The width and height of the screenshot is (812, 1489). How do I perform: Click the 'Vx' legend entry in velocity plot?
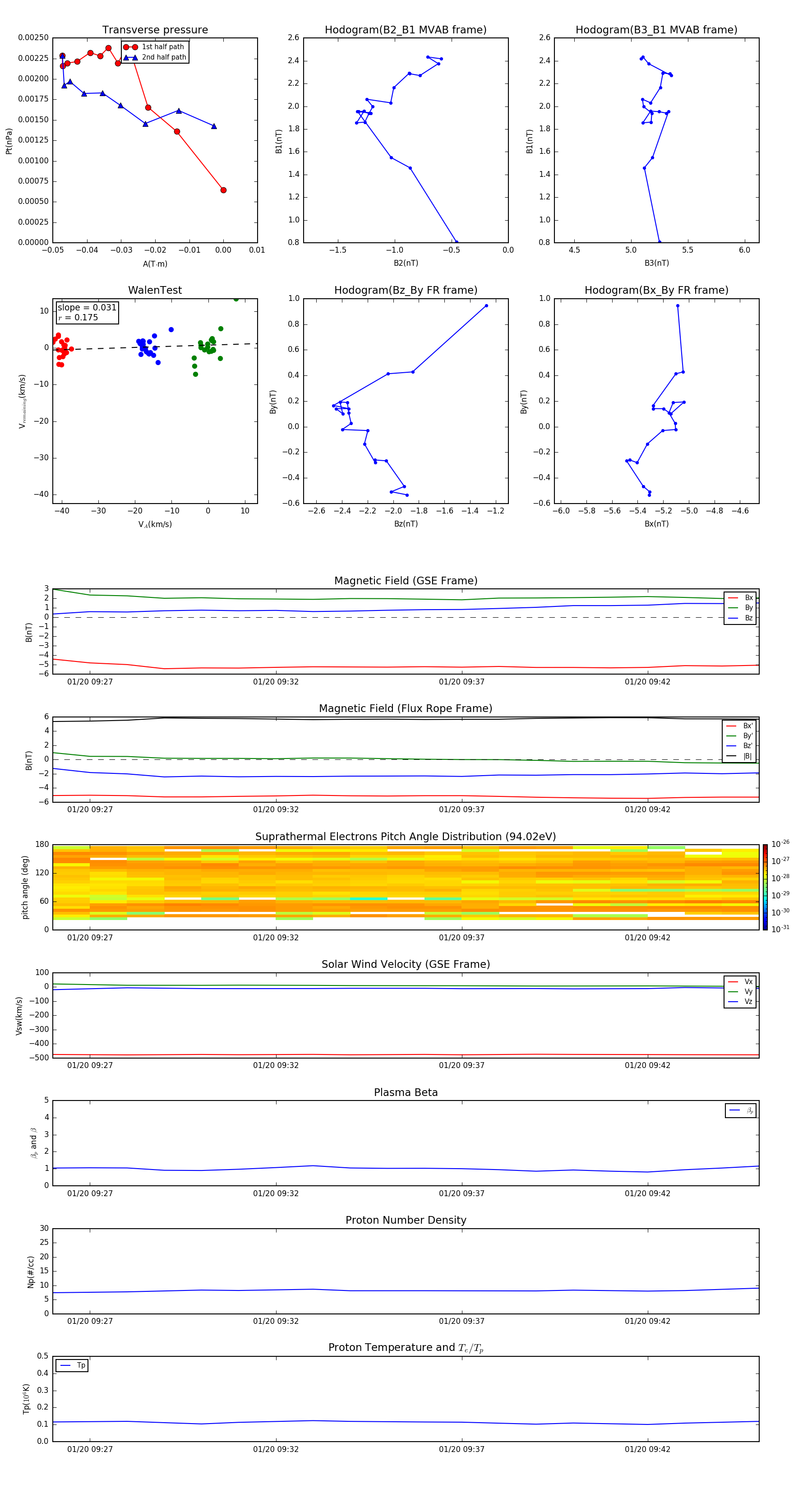pyautogui.click(x=740, y=981)
